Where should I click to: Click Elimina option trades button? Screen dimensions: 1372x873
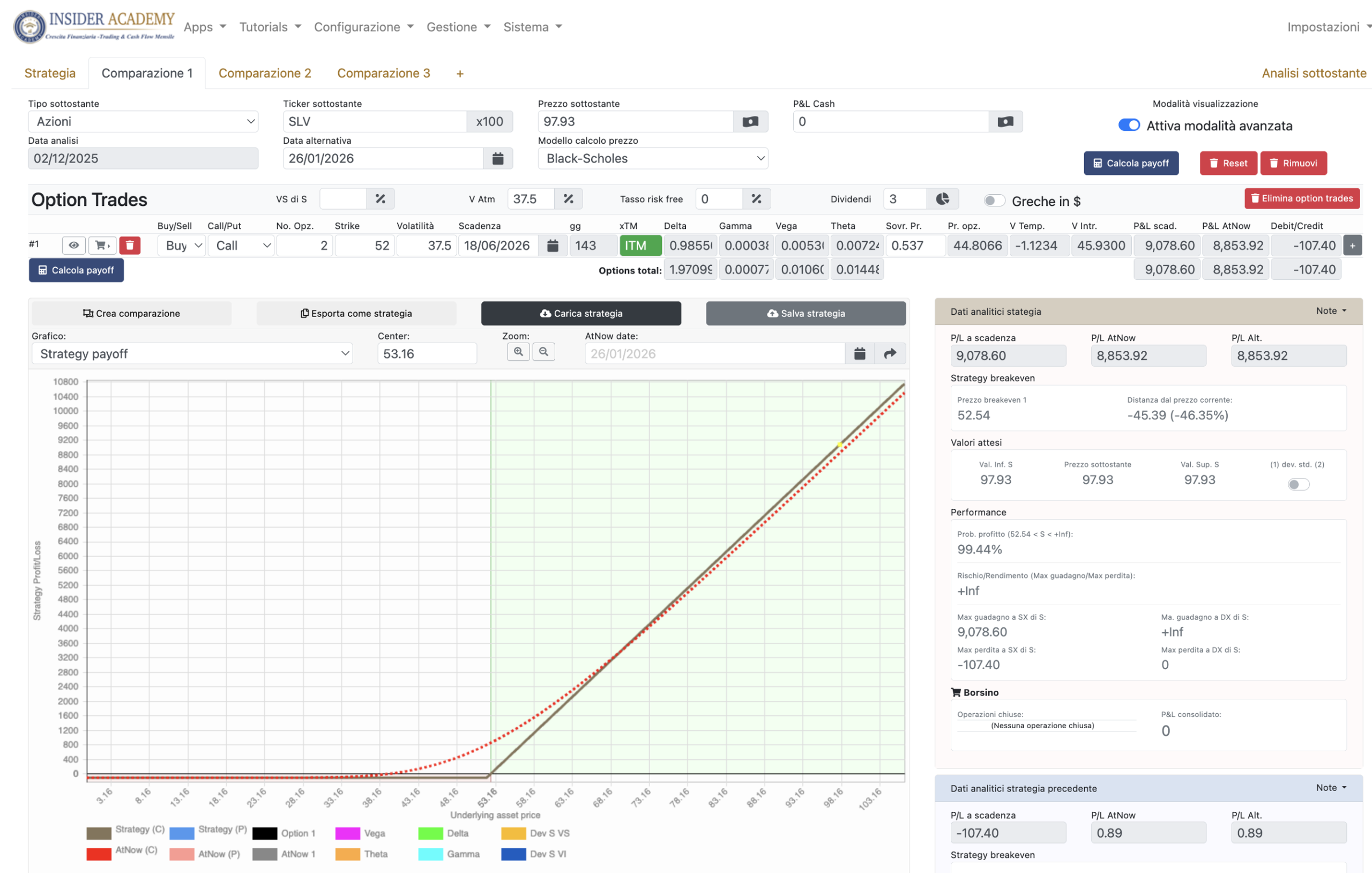pyautogui.click(x=1302, y=198)
